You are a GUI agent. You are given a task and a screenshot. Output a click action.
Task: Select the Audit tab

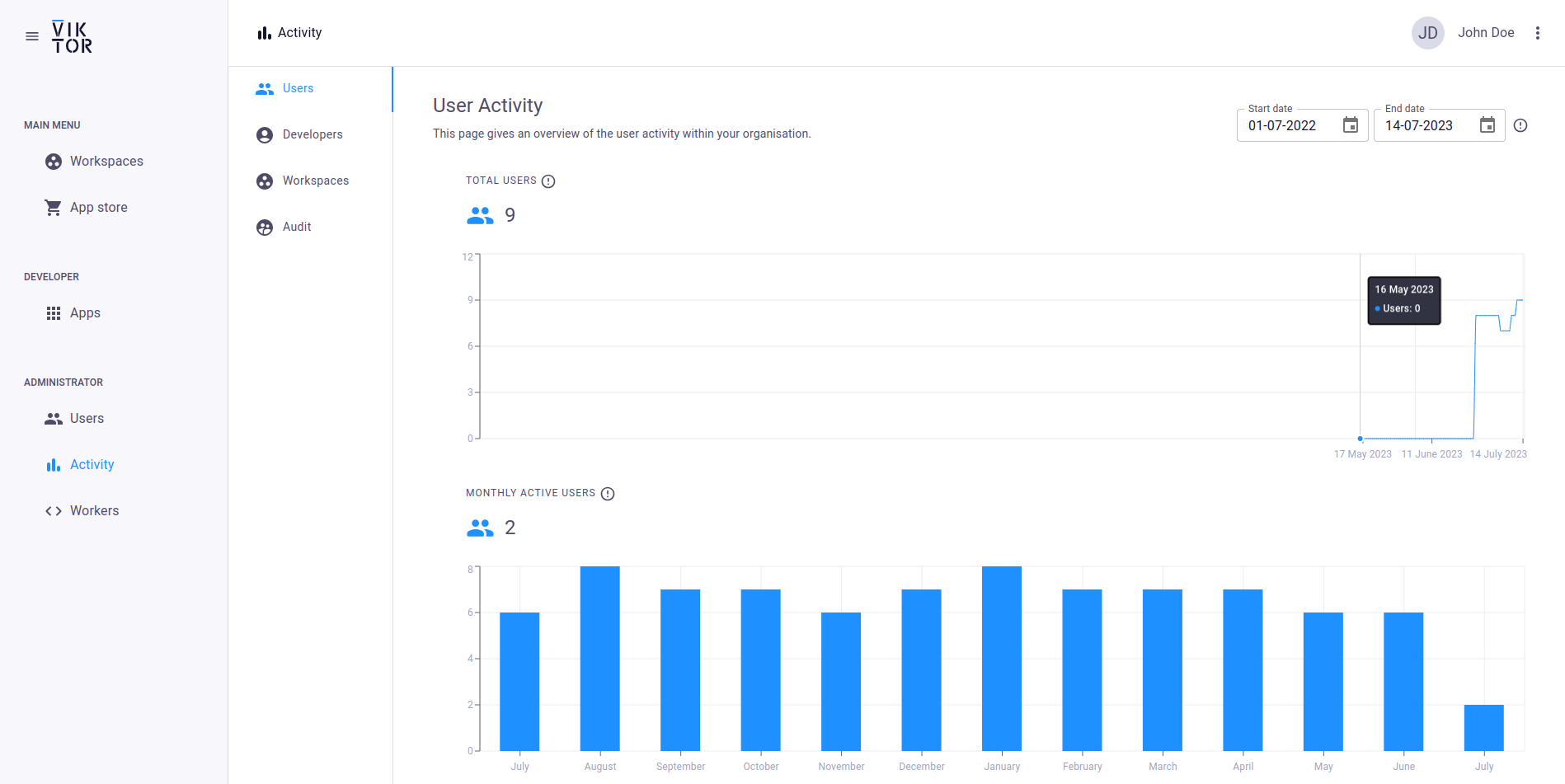tap(296, 227)
